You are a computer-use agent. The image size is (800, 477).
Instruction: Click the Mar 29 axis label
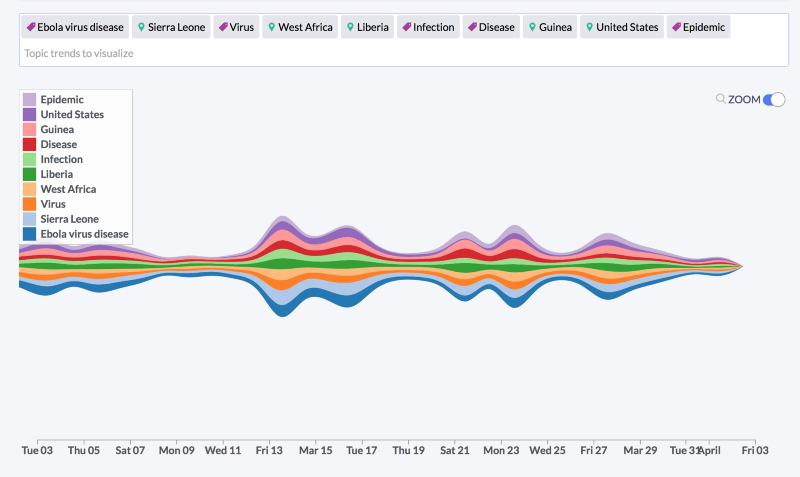(640, 450)
